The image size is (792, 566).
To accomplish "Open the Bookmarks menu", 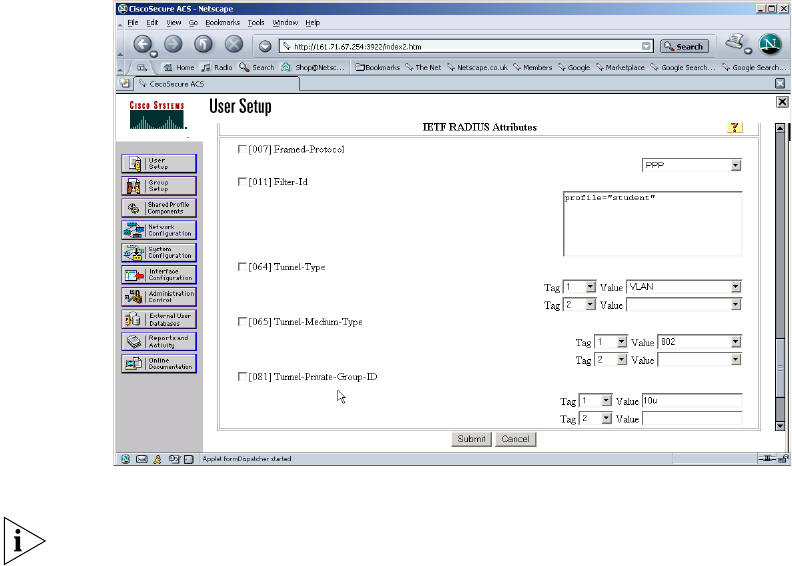I will (222, 23).
